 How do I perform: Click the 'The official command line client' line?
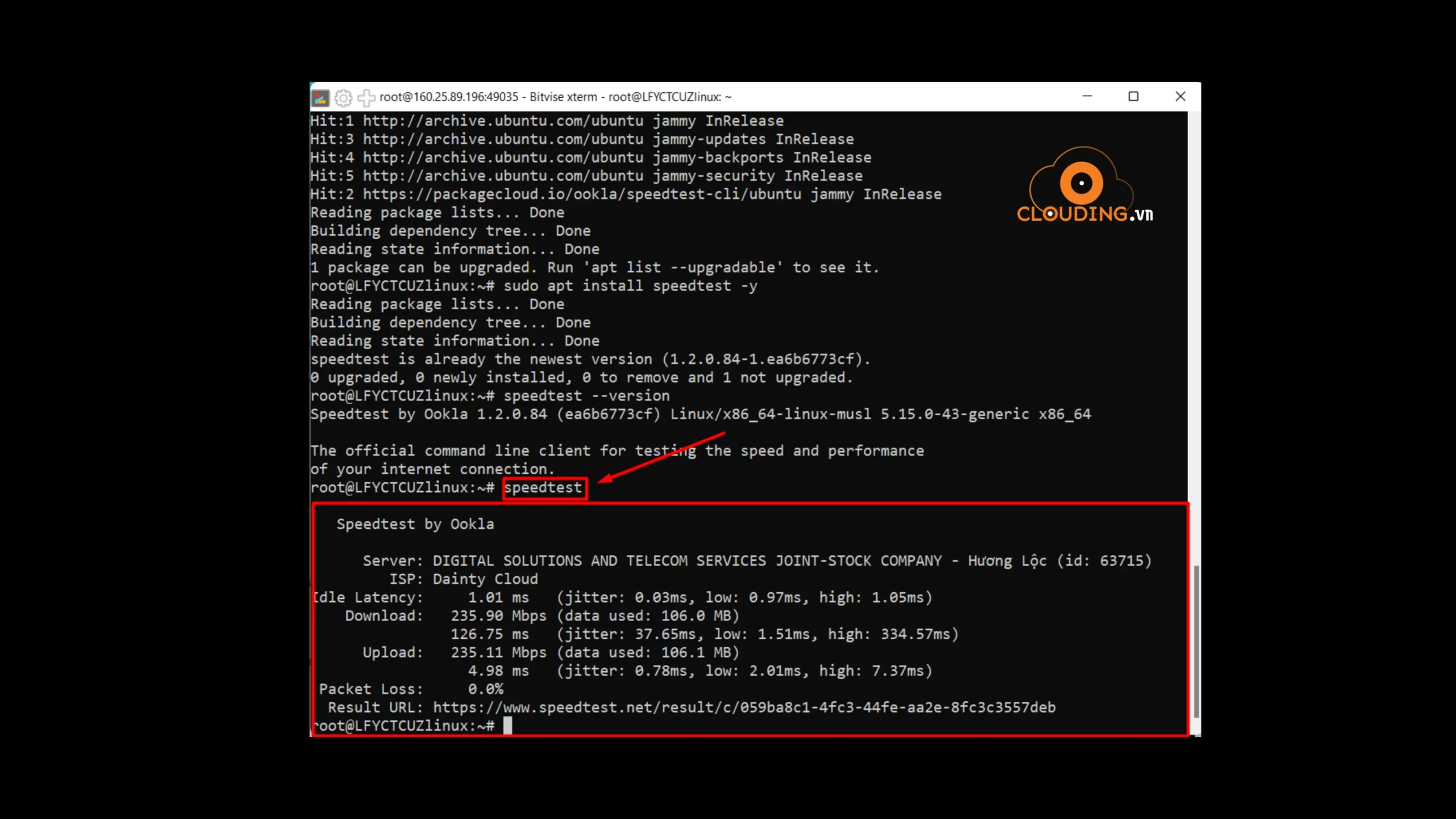click(617, 450)
